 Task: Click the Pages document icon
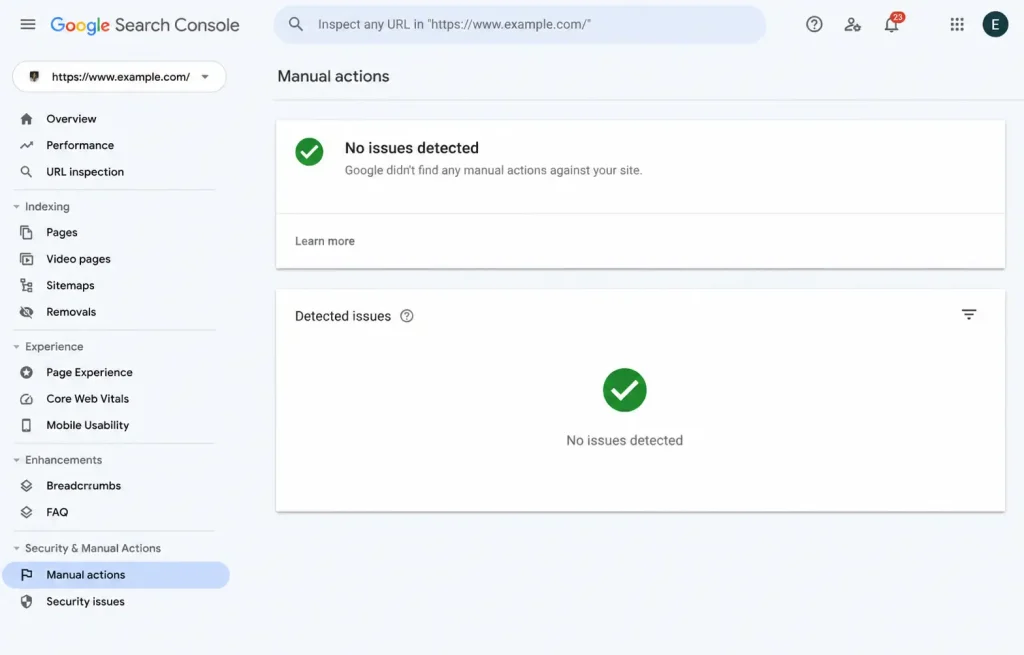[26, 232]
